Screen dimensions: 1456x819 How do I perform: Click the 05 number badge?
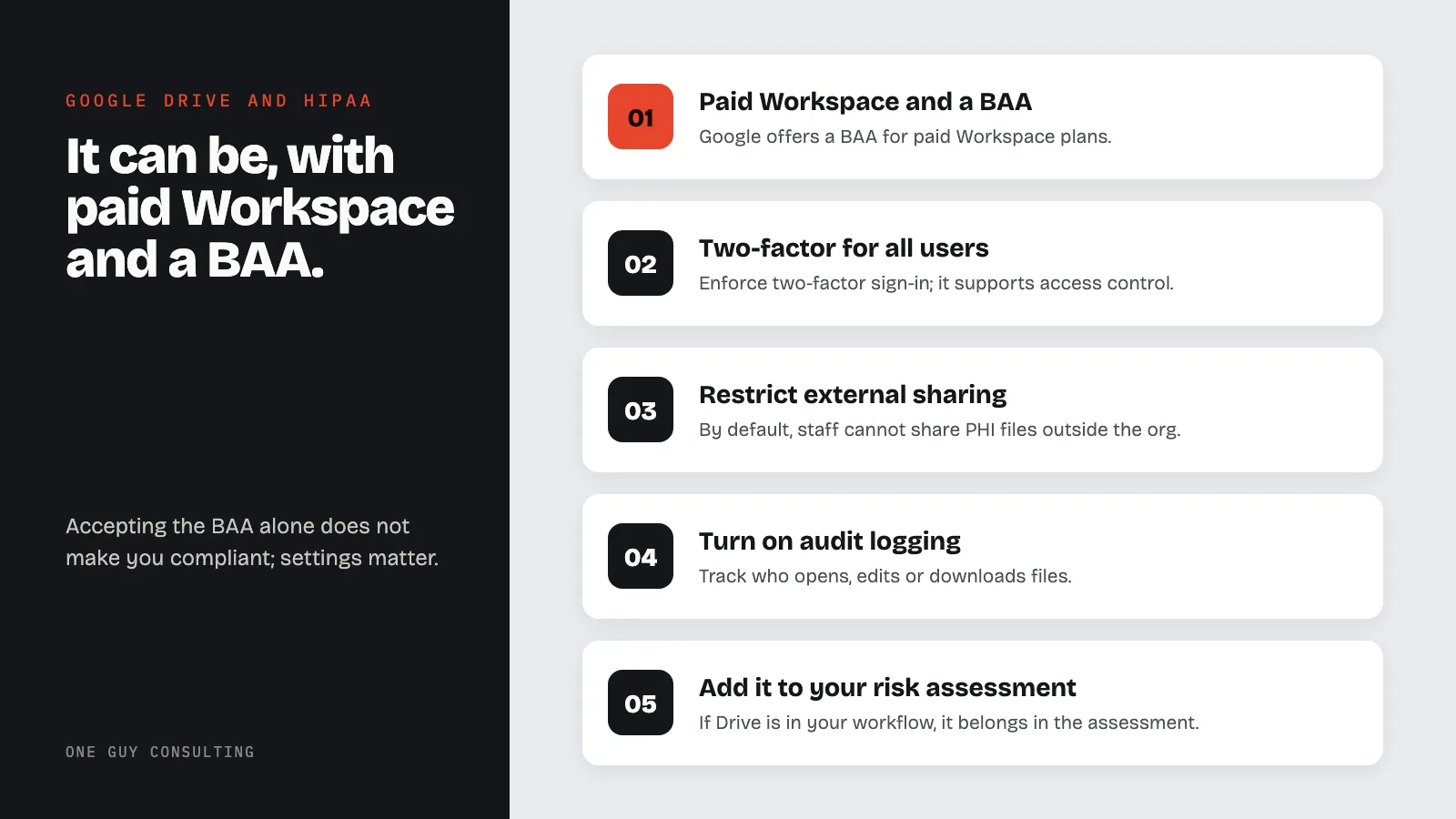tap(641, 703)
